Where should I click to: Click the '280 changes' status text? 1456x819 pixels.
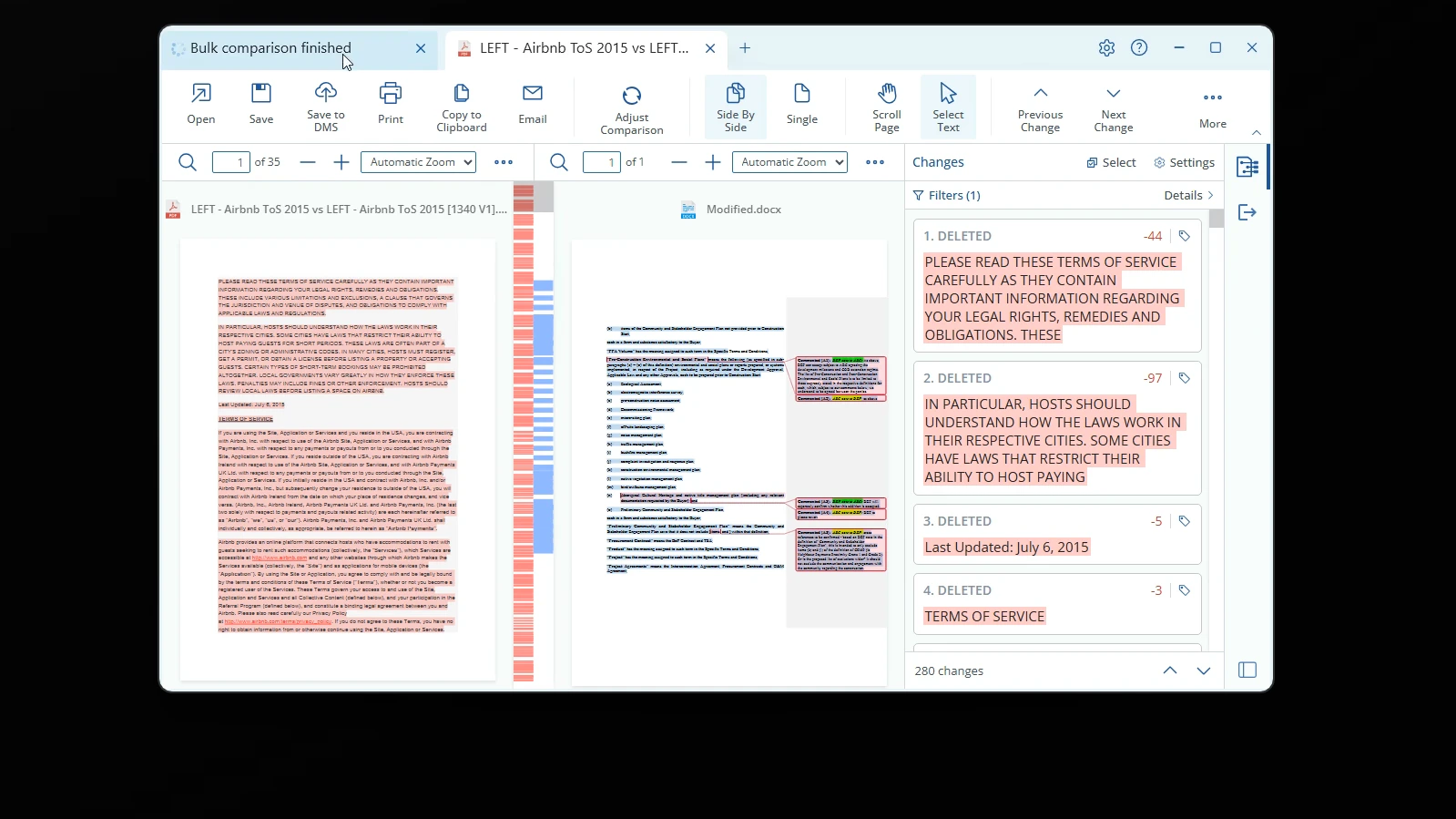click(x=949, y=671)
